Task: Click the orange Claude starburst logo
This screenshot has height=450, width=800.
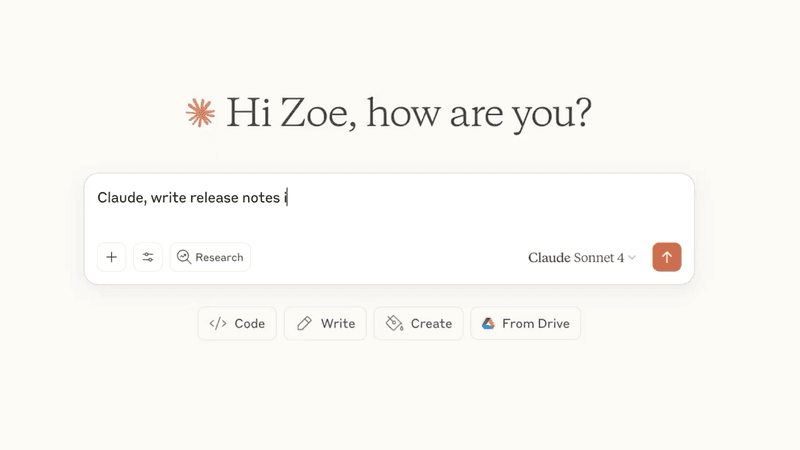Action: click(x=201, y=113)
